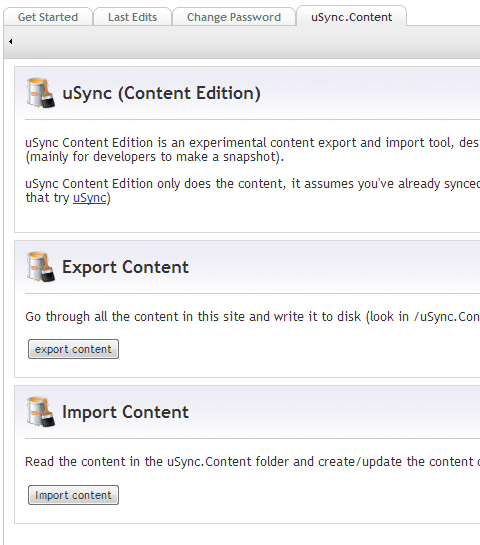The width and height of the screenshot is (480, 545).
Task: Click the paint bucket icon beside Export Content
Action: (41, 267)
